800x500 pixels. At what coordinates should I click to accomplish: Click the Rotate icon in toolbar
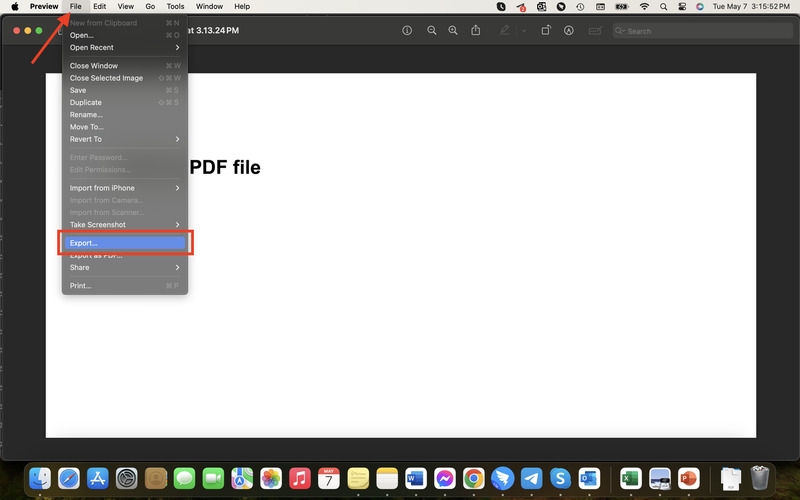click(546, 30)
